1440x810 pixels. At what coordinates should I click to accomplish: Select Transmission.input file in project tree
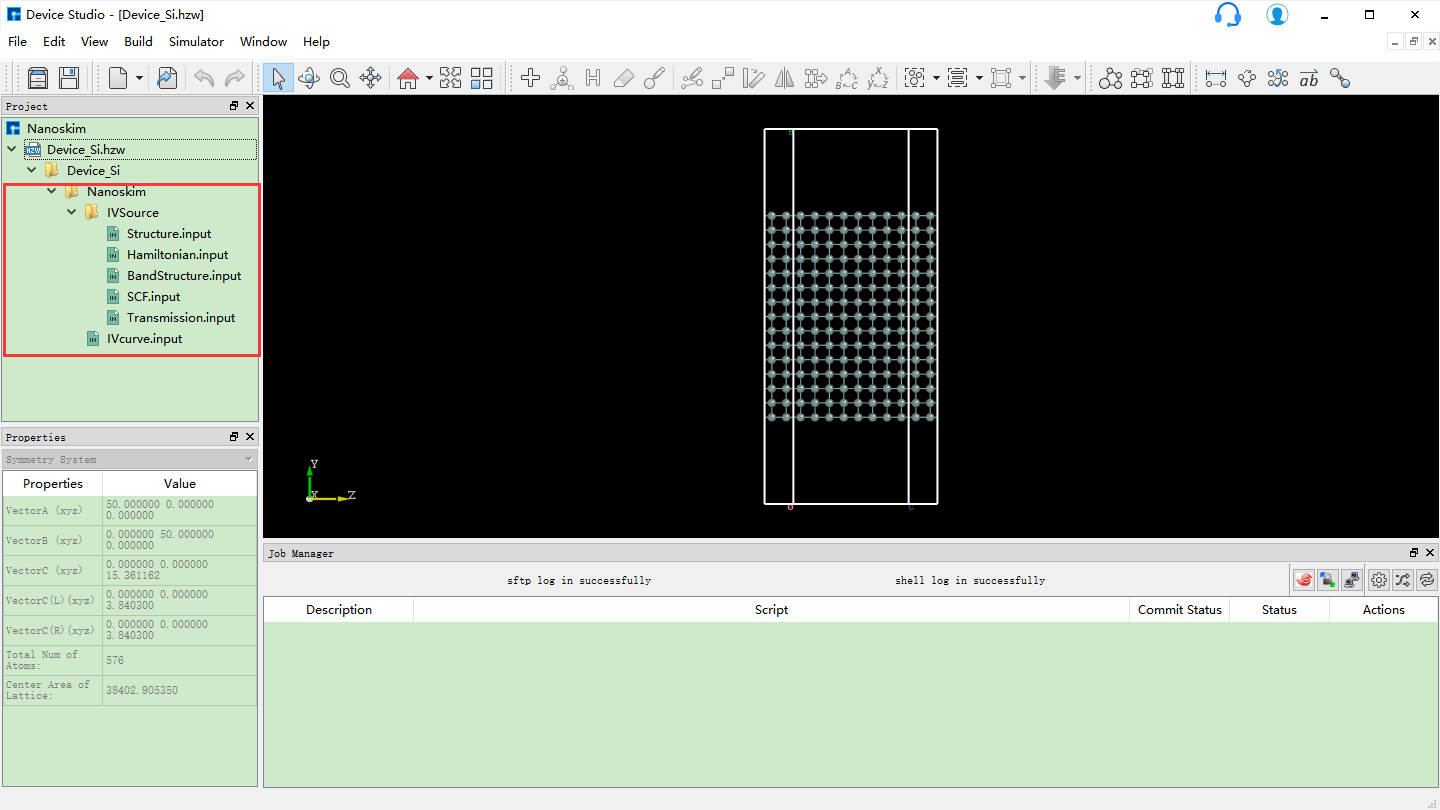181,317
